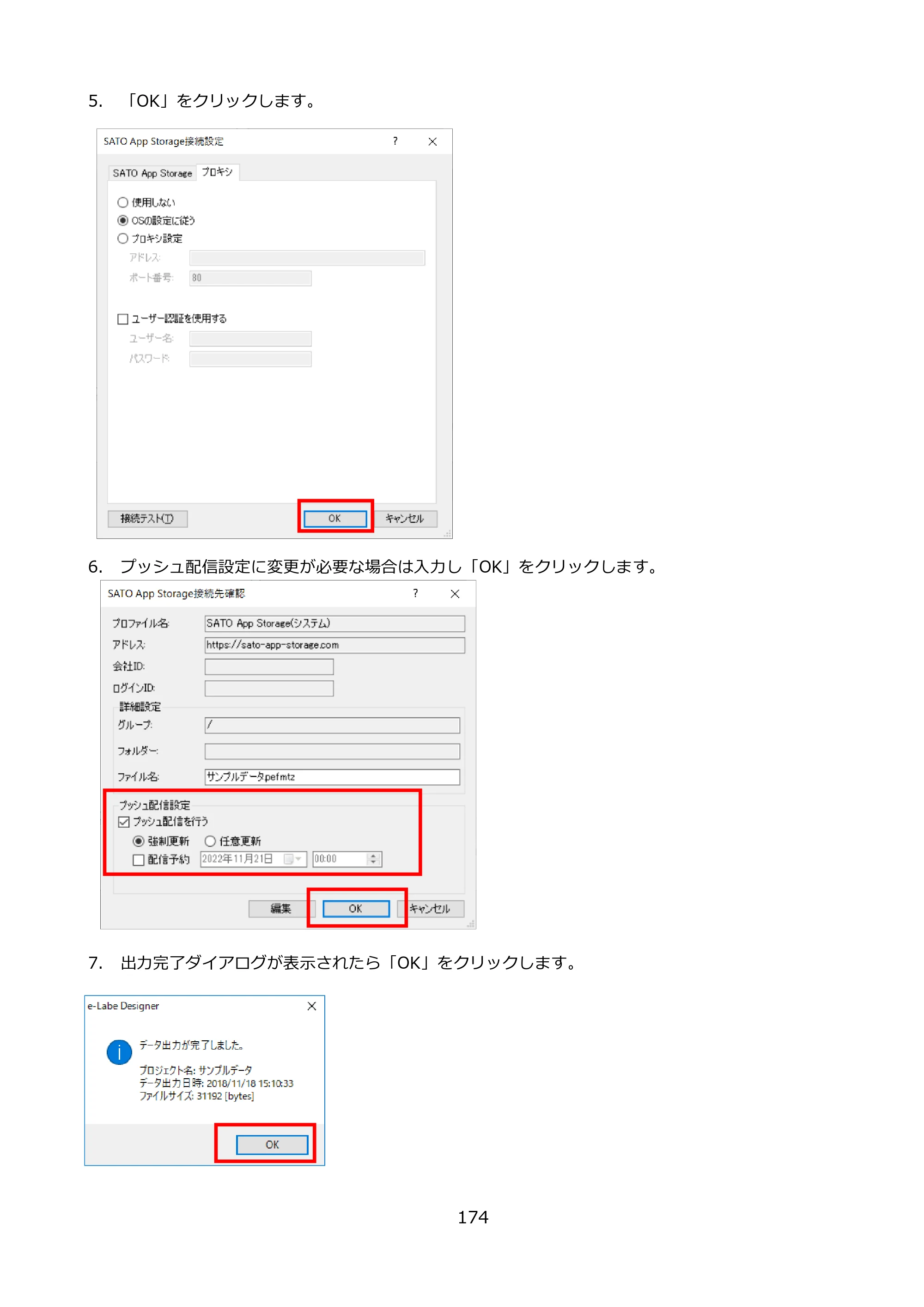The height and width of the screenshot is (1307, 924).
Task: Select the プロキシ tab
Action: tap(217, 172)
